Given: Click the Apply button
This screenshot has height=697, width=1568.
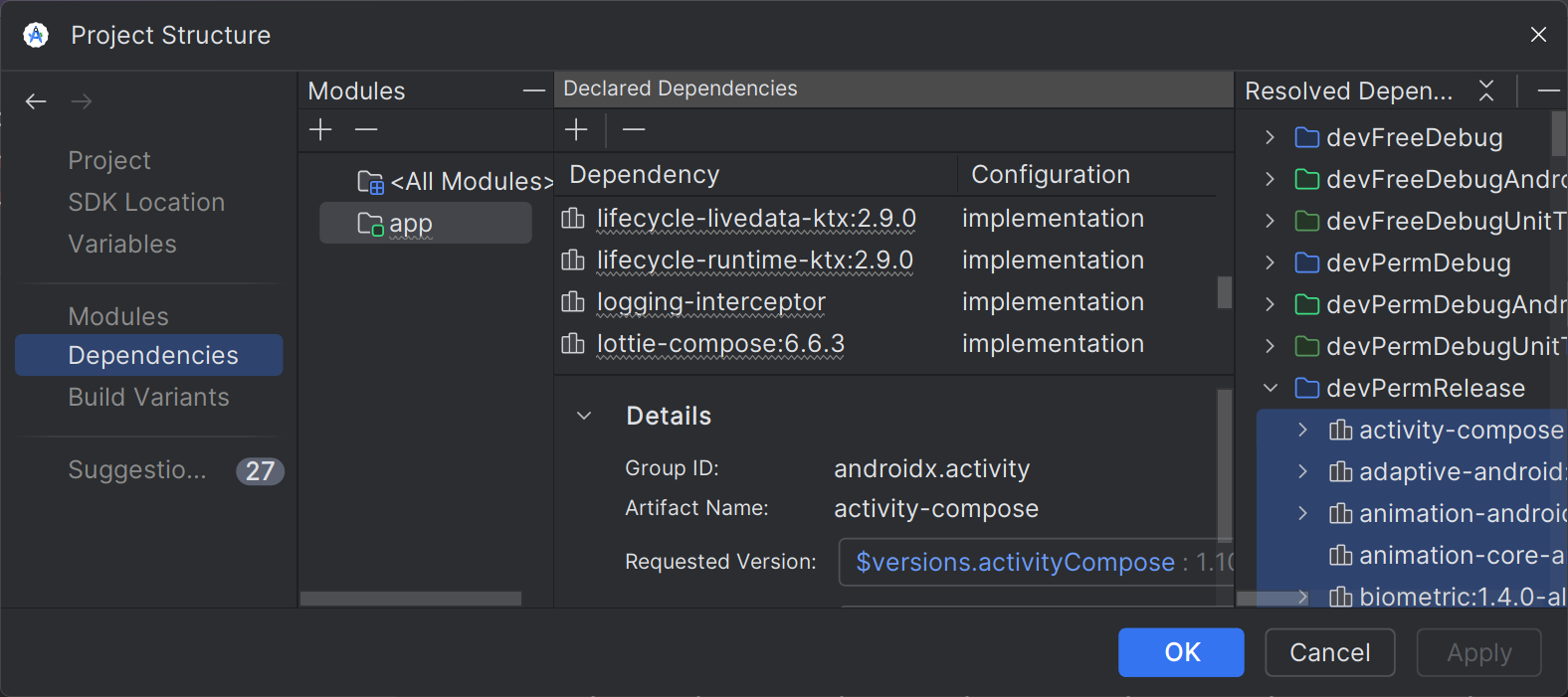Looking at the screenshot, I should coord(1479,652).
